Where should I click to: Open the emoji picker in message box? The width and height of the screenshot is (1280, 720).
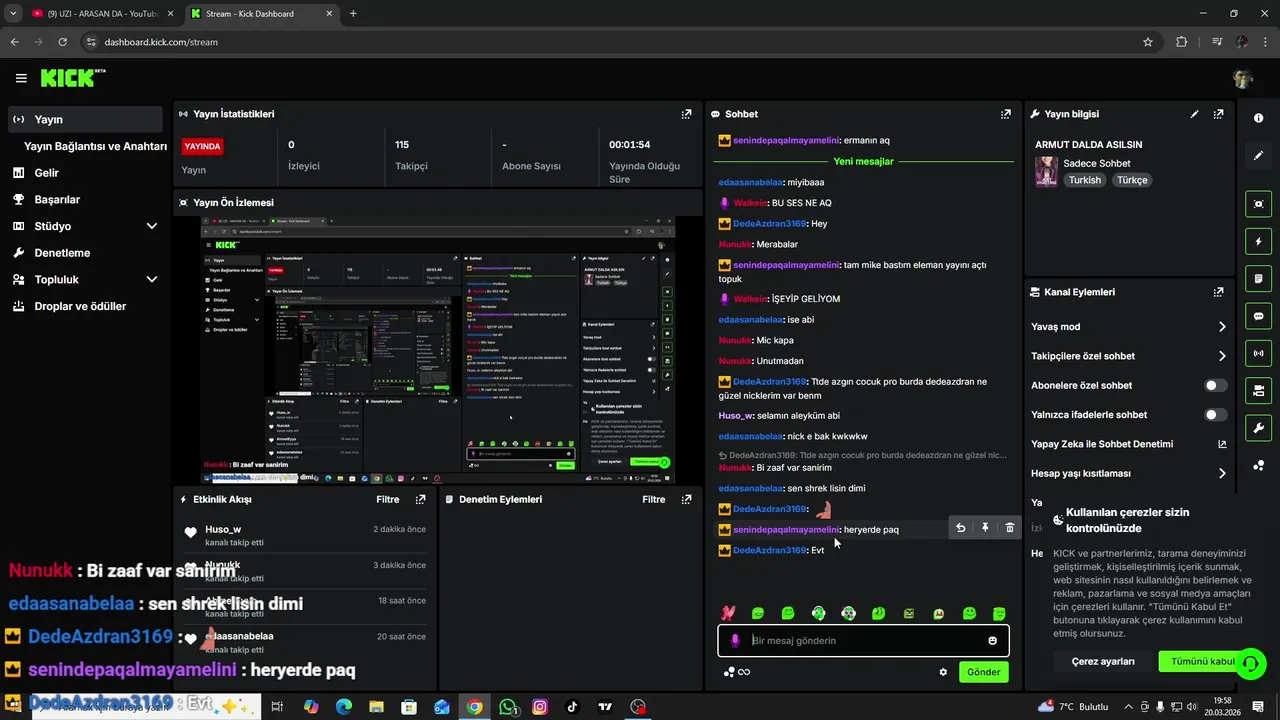click(x=992, y=641)
